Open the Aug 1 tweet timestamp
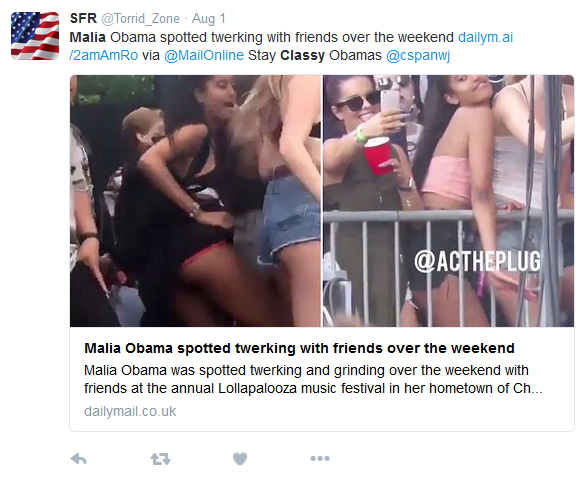587x478 pixels. 209,18
